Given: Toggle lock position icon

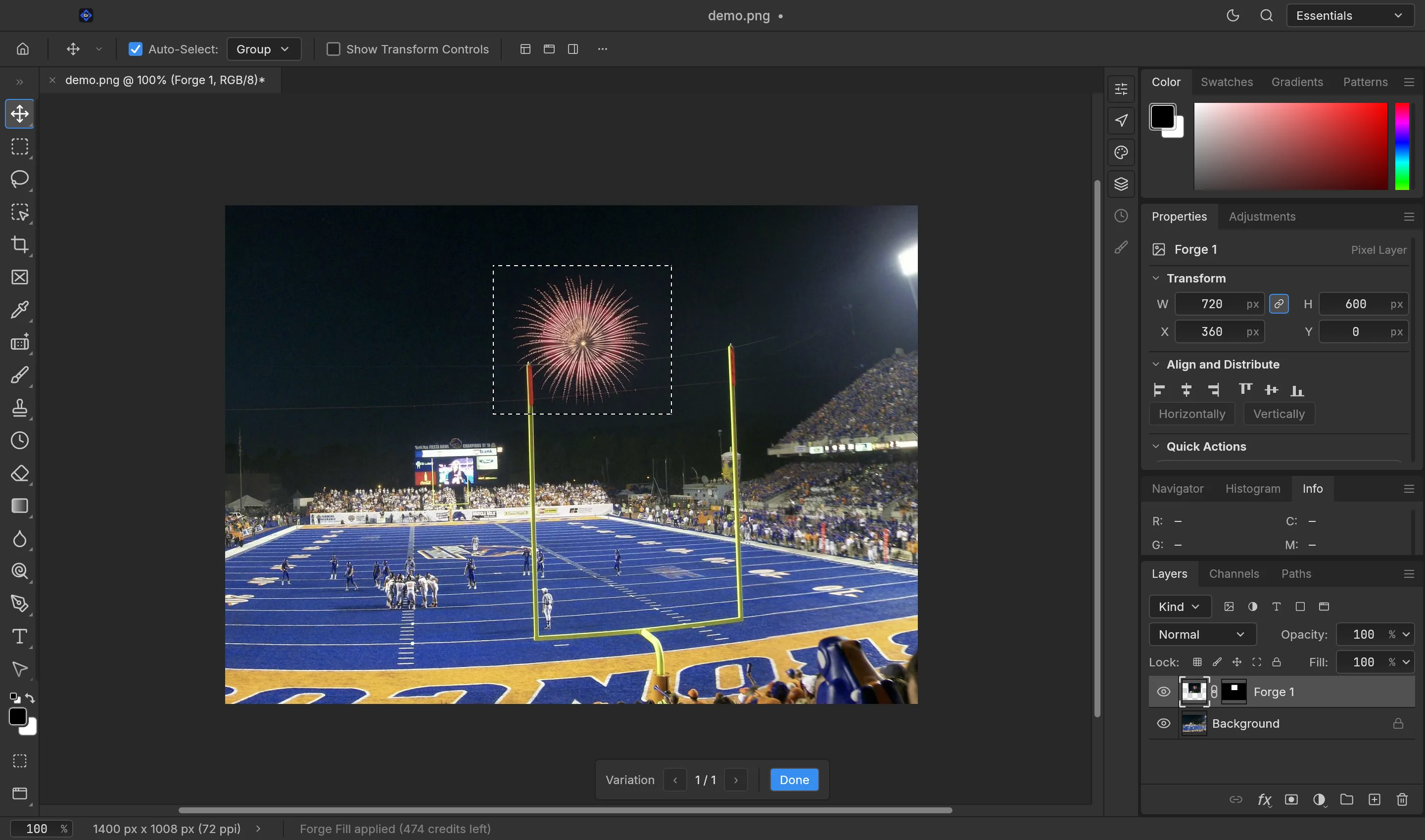Looking at the screenshot, I should (1237, 662).
